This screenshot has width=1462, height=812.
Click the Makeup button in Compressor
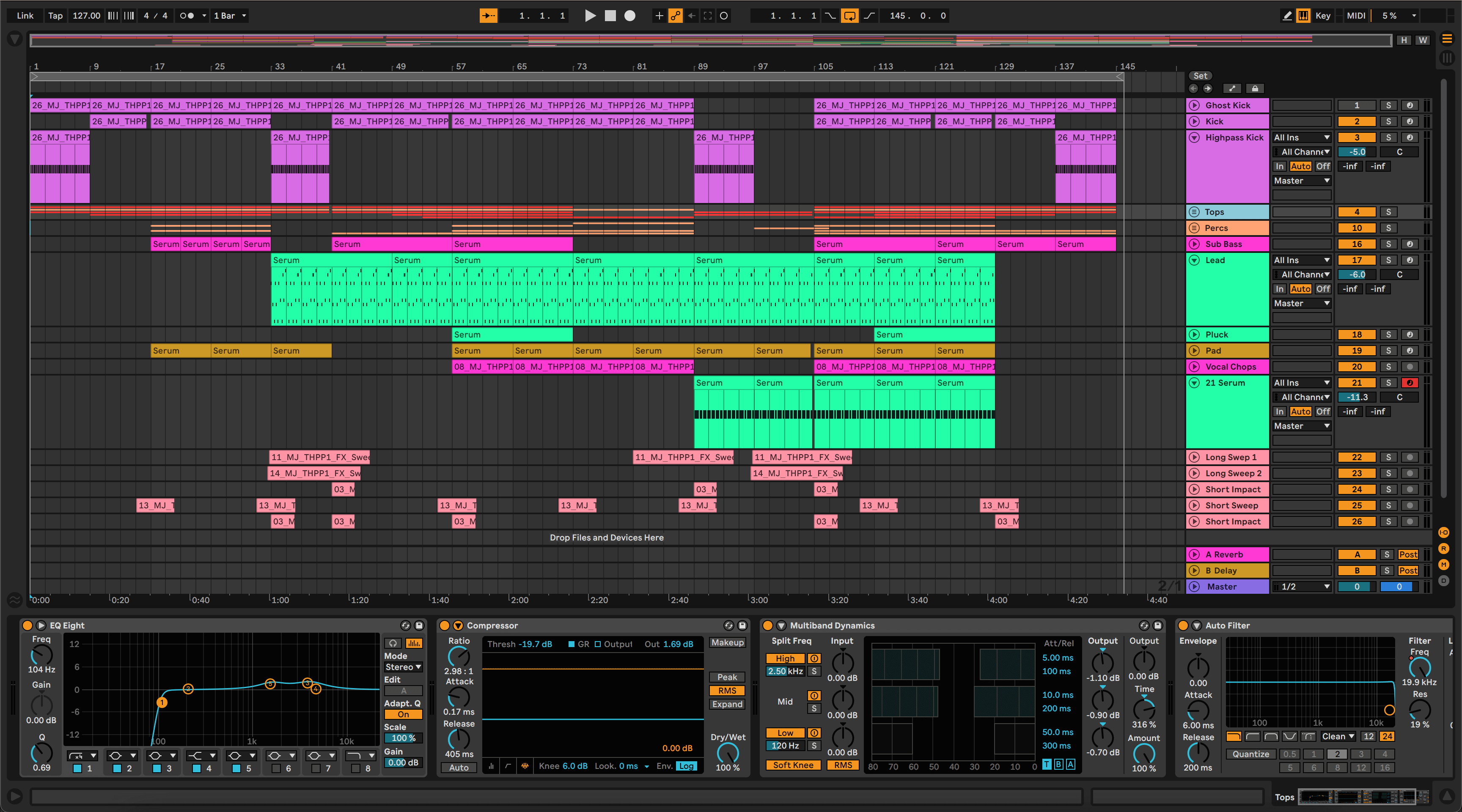click(727, 642)
